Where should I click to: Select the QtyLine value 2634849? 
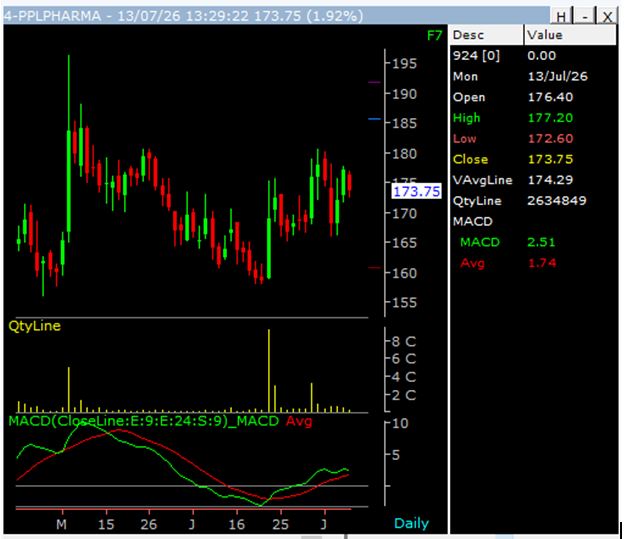click(557, 201)
